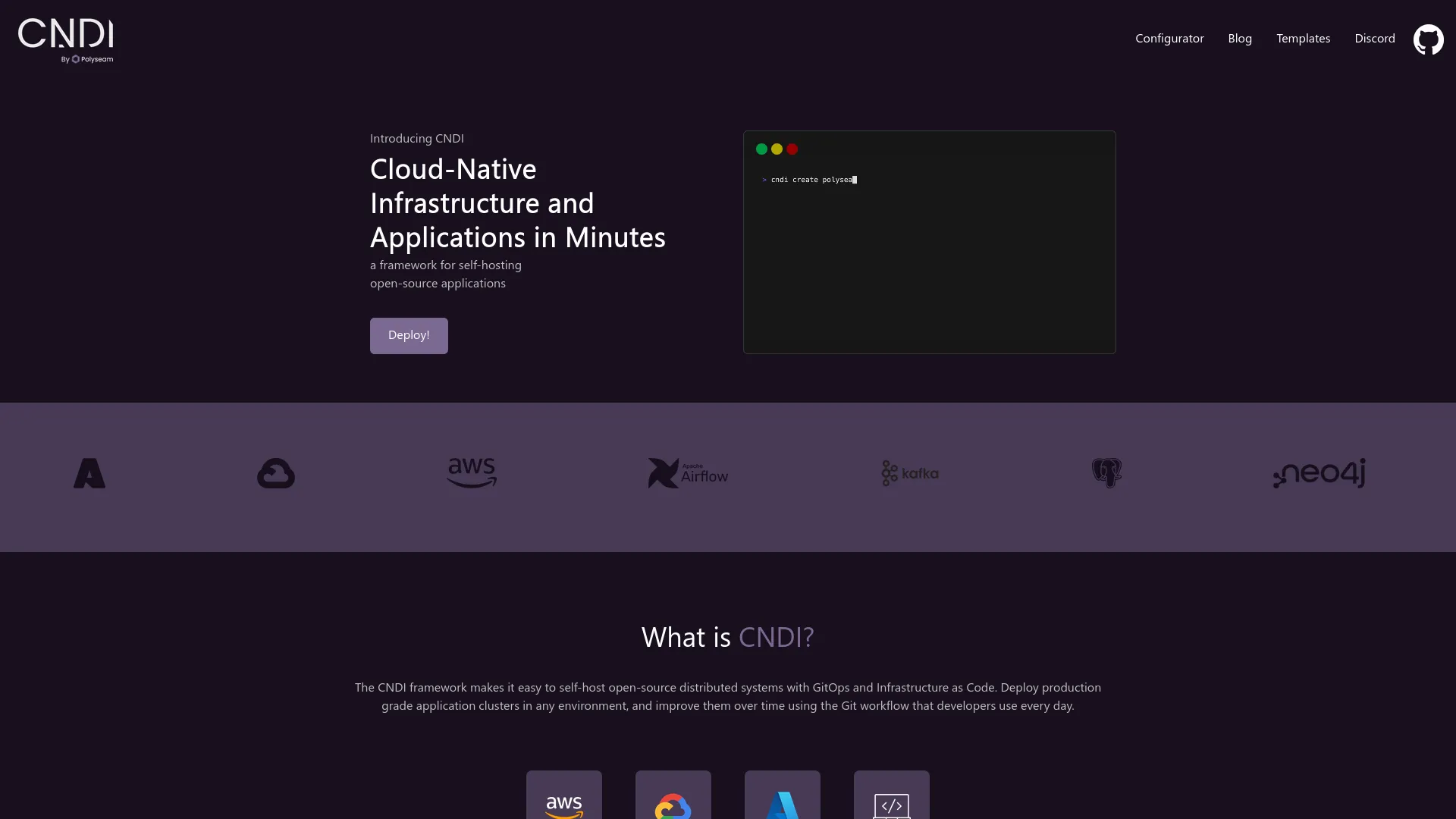
Task: Click the yellow terminal window dot
Action: pos(777,149)
